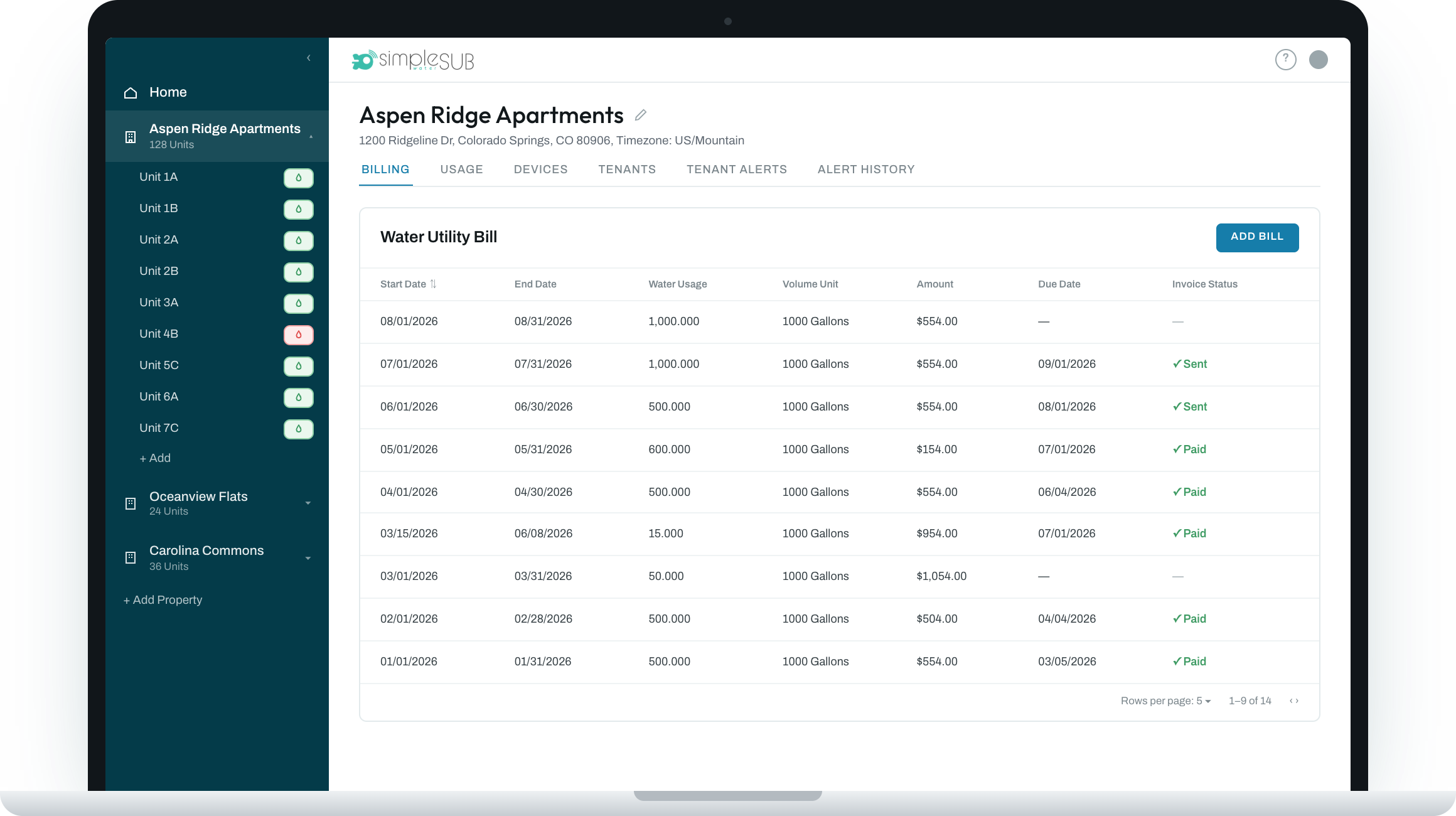The image size is (1456, 816).
Task: Select Unit 7C in the sidebar
Action: 159,428
